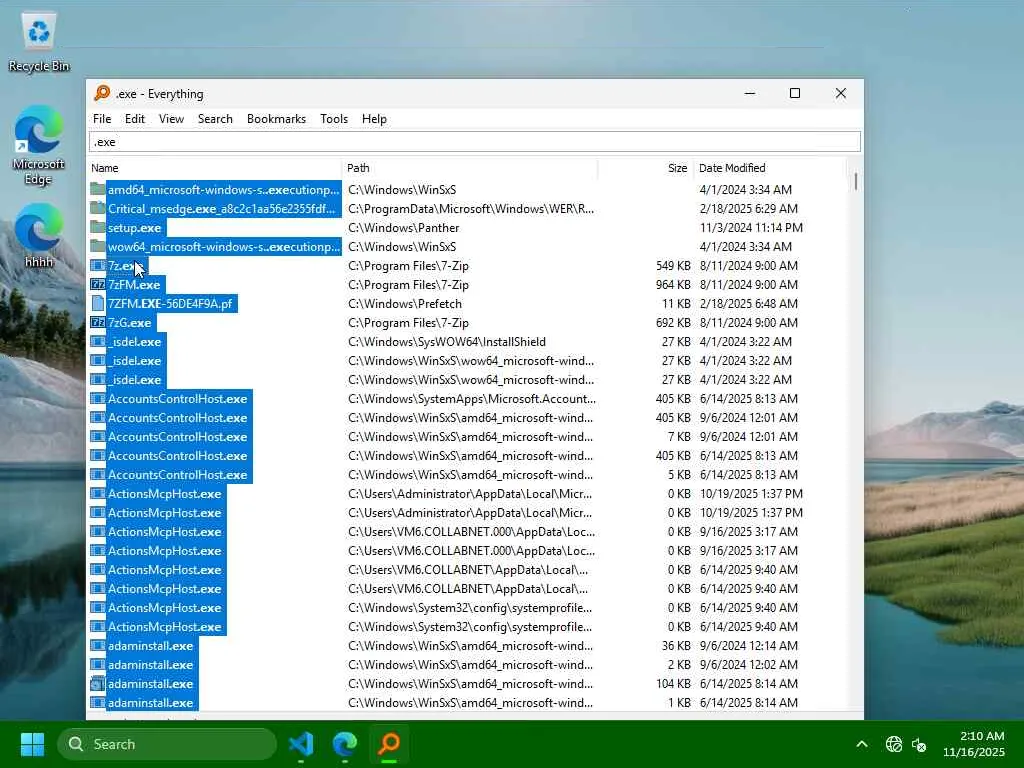The image size is (1024, 768).
Task: Click the C:\Windows\Panther path cell
Action: 404,227
